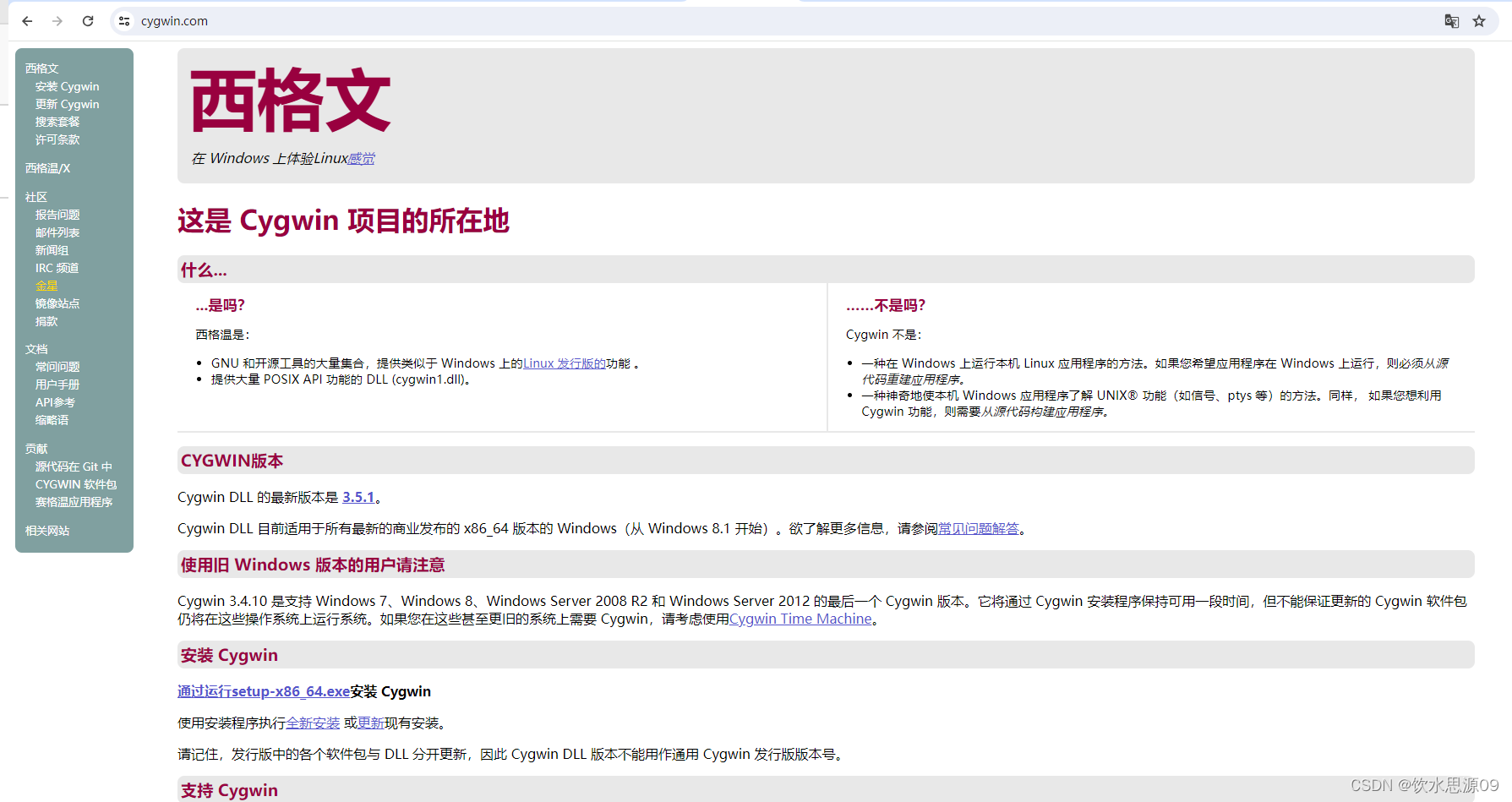Open the 3.5.1 version link
This screenshot has height=802, width=1512.
click(359, 497)
